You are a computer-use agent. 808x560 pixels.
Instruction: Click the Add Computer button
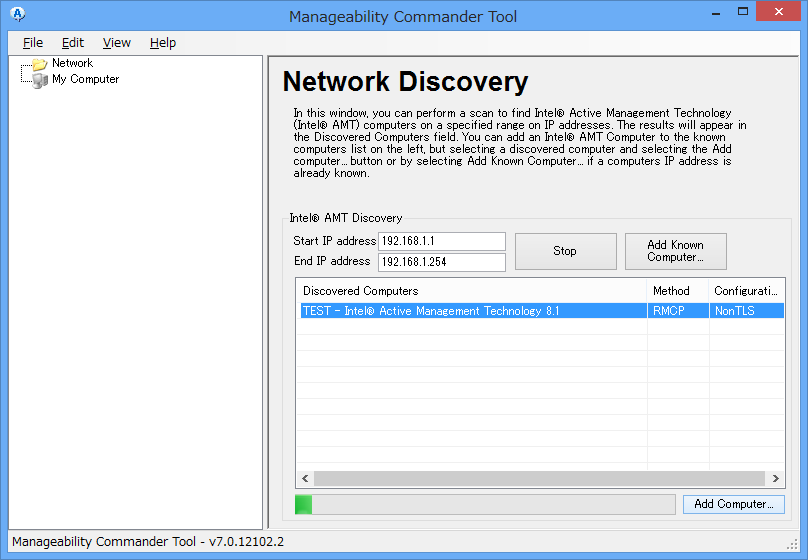734,504
